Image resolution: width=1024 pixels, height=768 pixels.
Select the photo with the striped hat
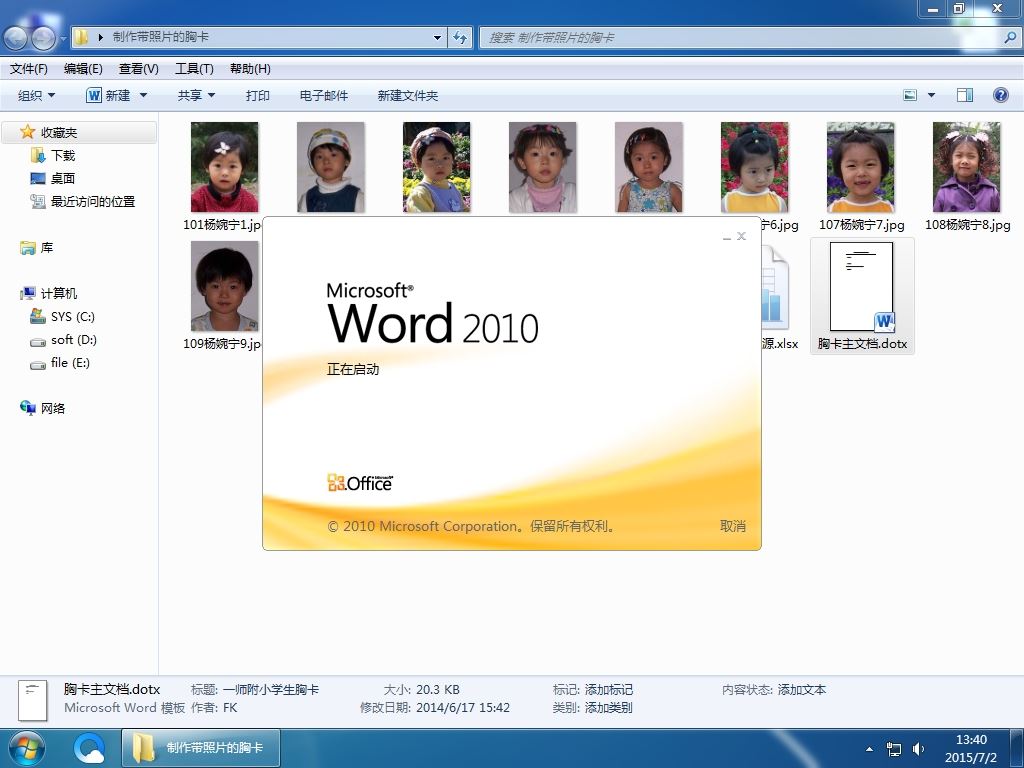pyautogui.click(x=330, y=167)
